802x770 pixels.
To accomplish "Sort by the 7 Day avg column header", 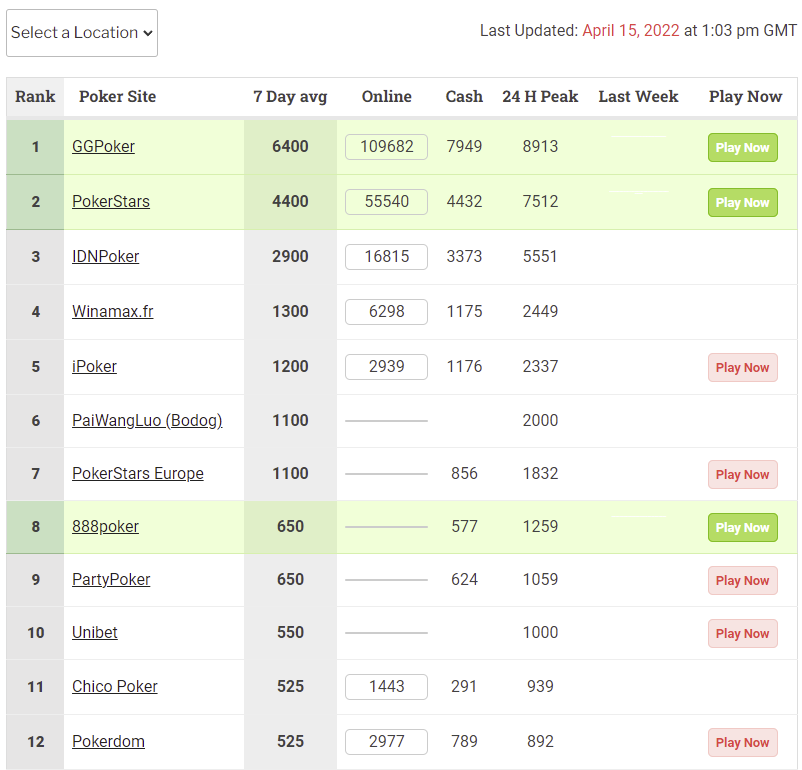I will [x=290, y=97].
